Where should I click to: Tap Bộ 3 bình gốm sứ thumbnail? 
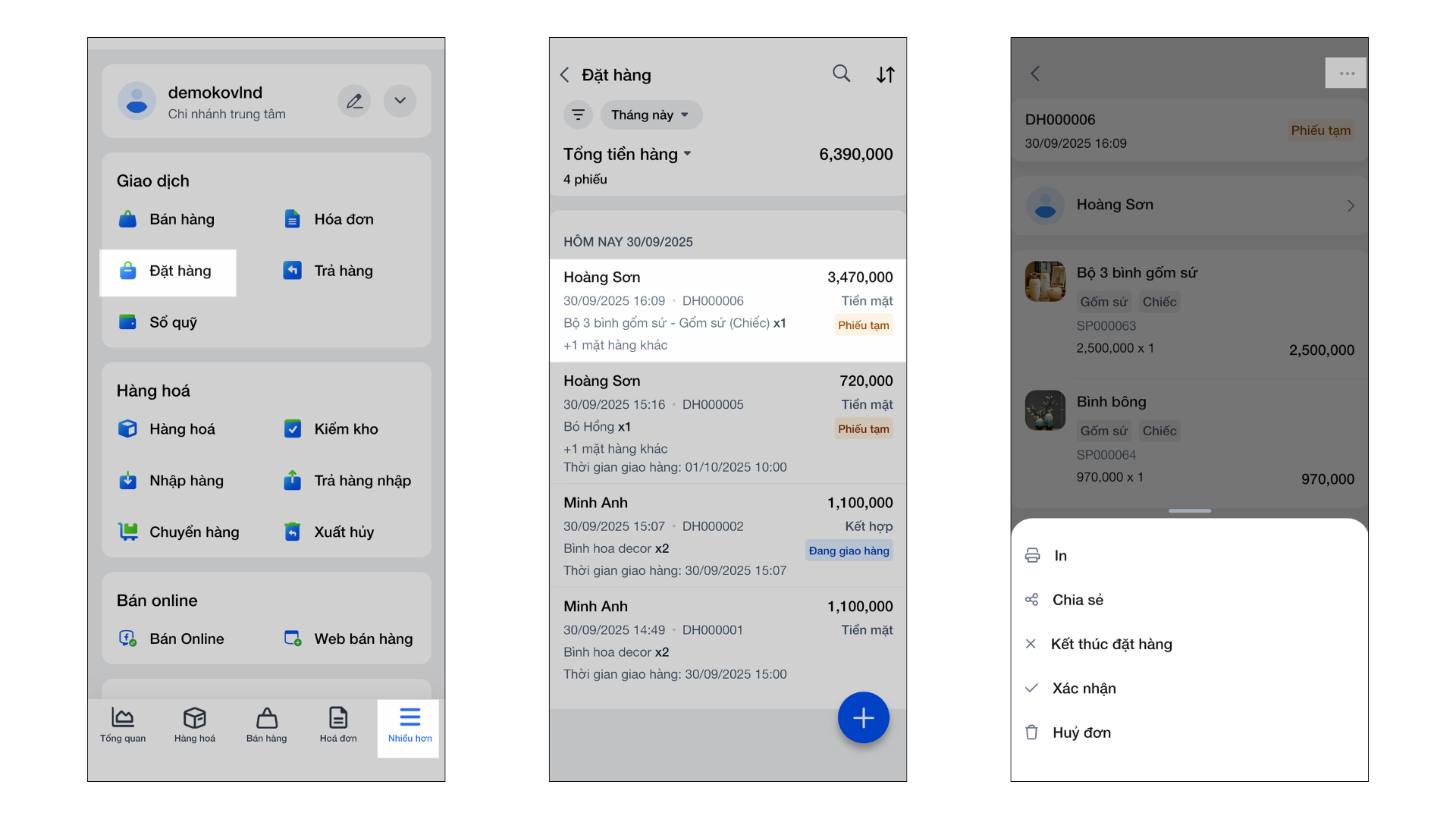click(x=1045, y=281)
